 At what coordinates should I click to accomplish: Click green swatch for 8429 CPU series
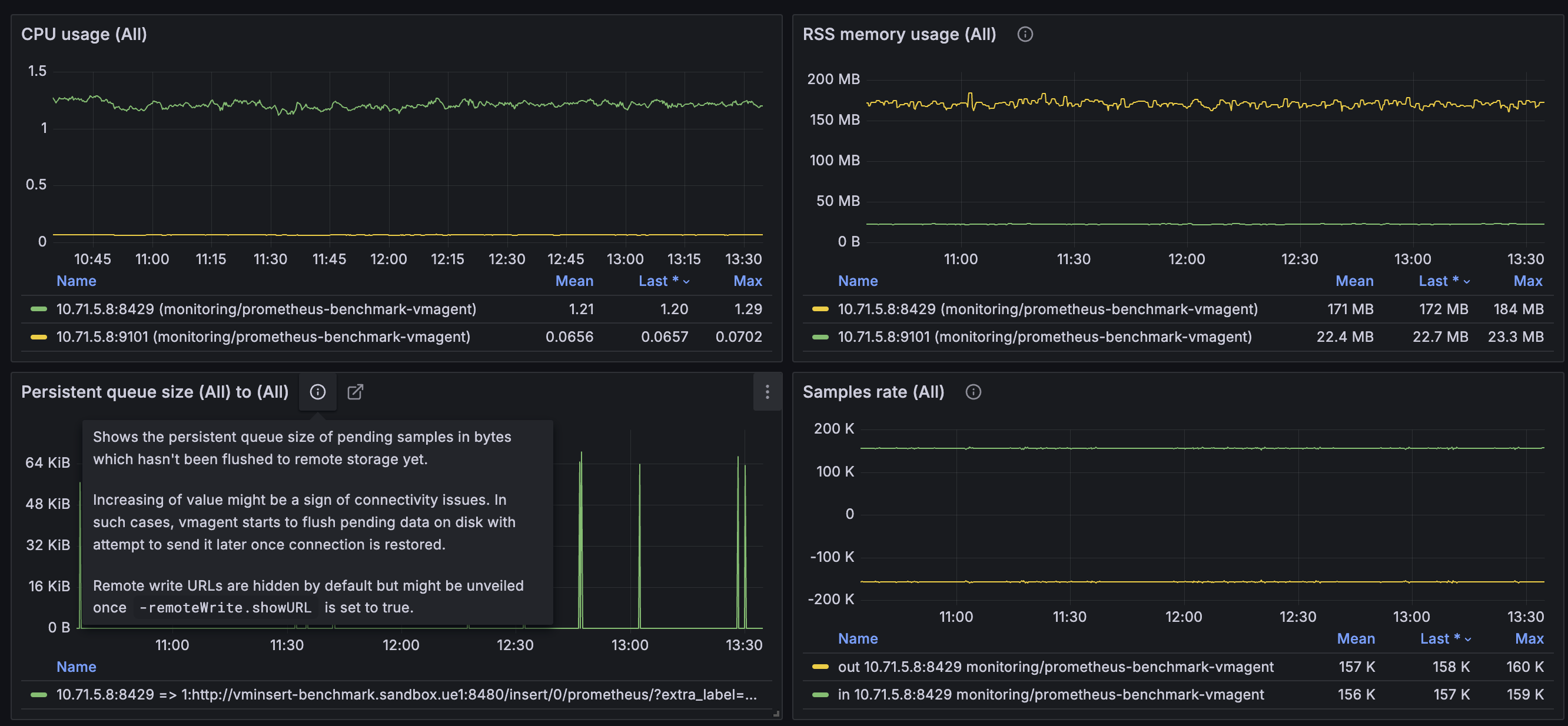(x=39, y=309)
